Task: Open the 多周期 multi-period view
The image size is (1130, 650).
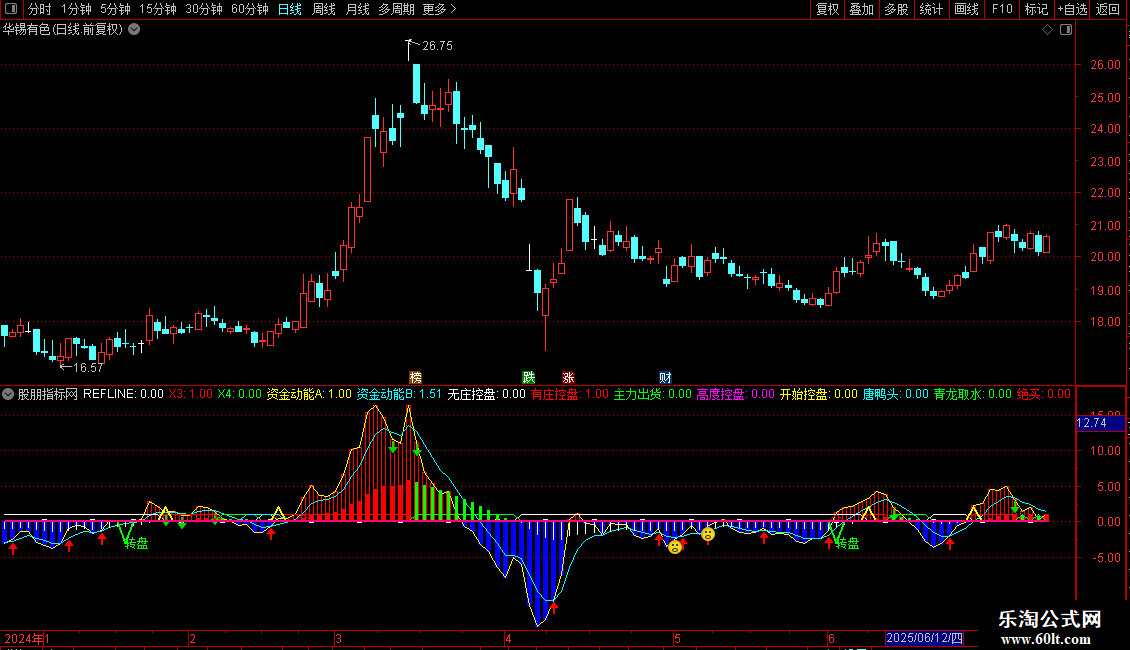Action: pos(396,9)
